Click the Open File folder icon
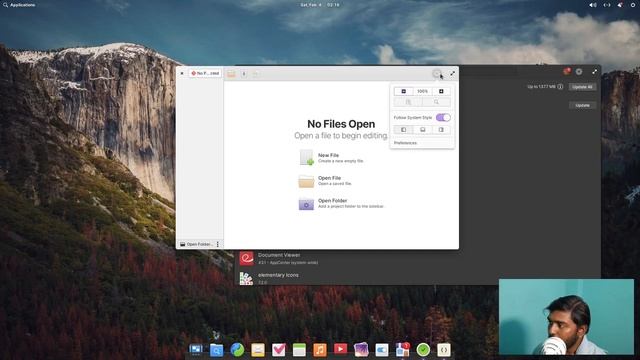 coord(306,181)
